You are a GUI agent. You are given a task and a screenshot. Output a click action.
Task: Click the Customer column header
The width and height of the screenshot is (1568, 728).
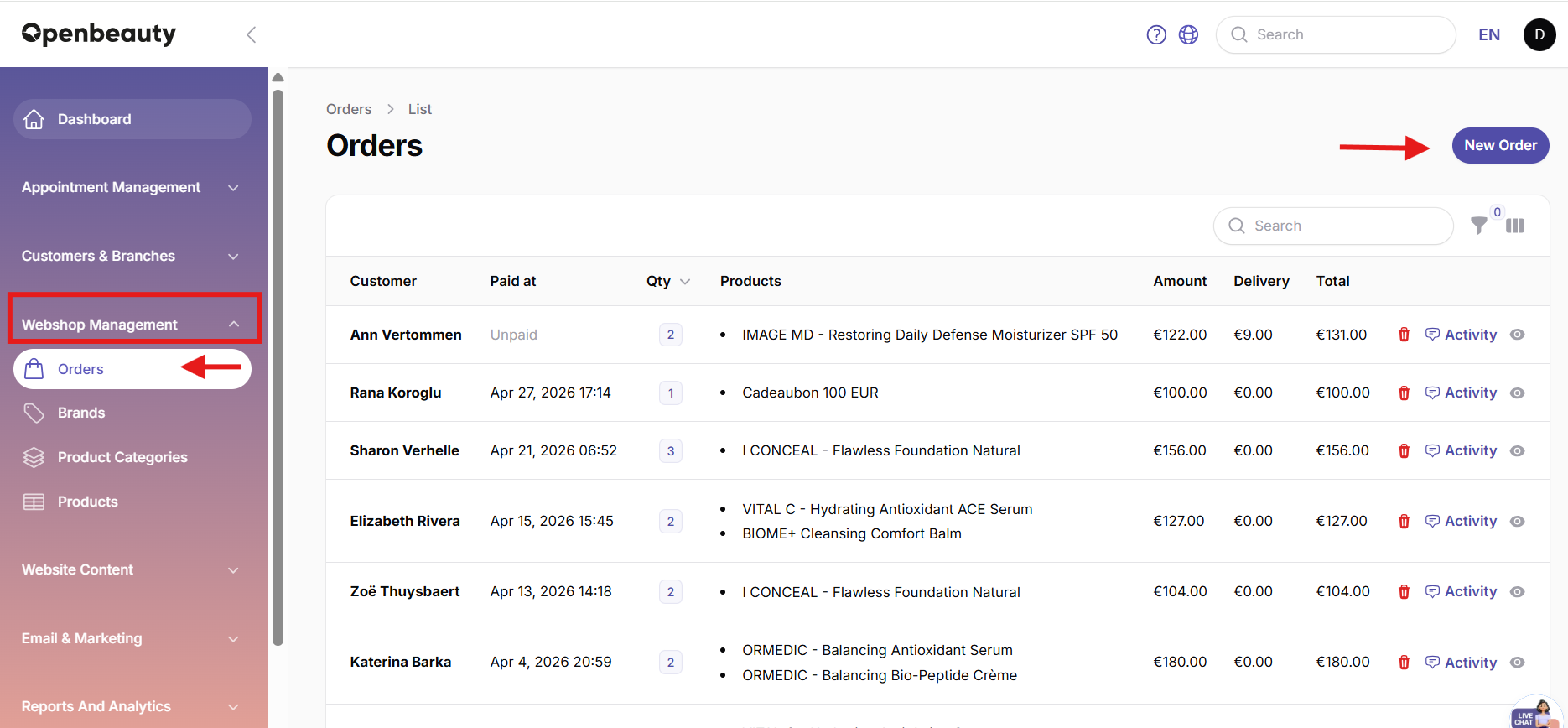click(x=383, y=281)
